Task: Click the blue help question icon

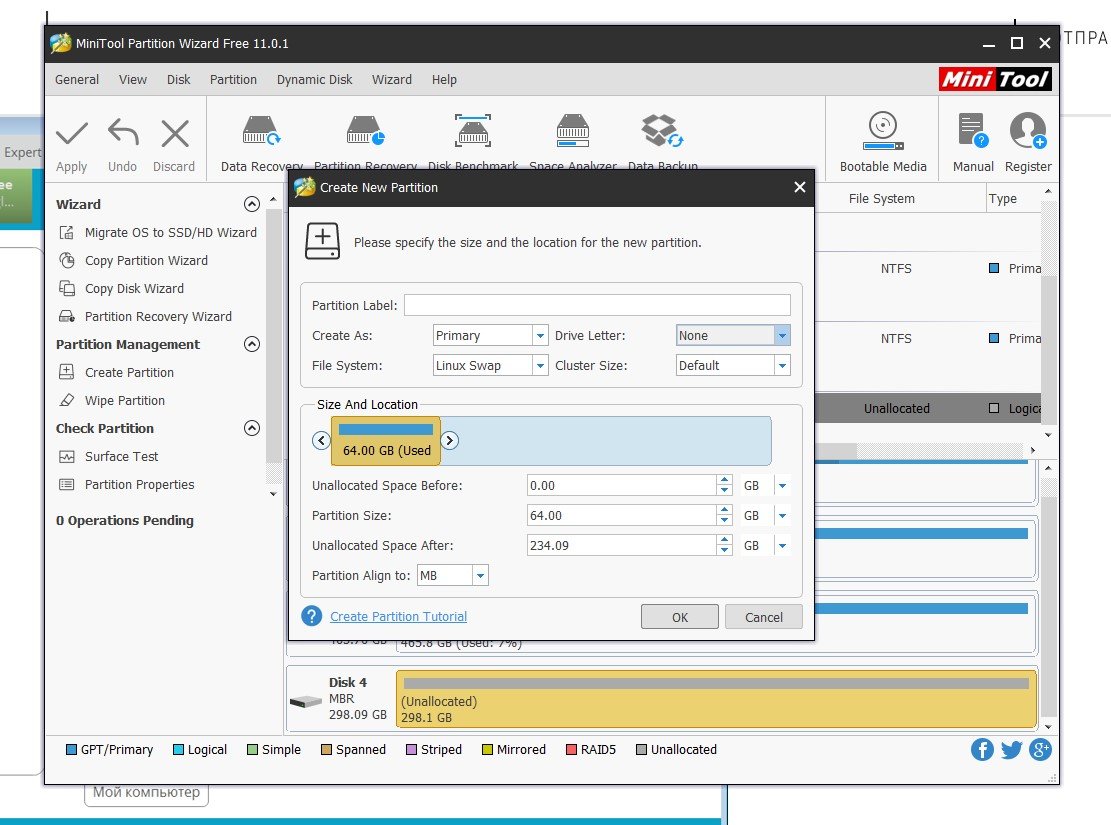Action: (312, 616)
